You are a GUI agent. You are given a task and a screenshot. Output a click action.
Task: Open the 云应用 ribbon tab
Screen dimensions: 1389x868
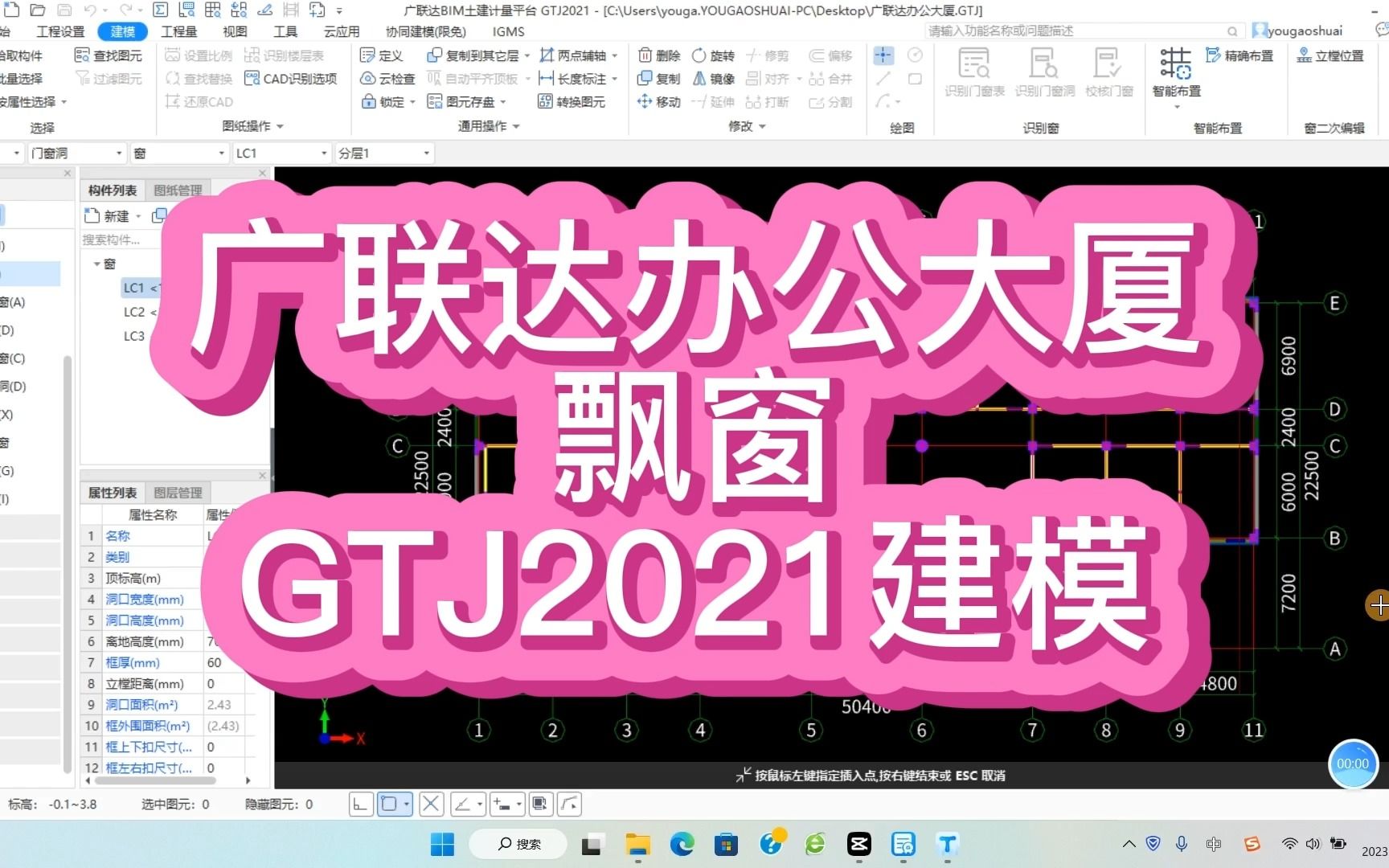coord(342,31)
